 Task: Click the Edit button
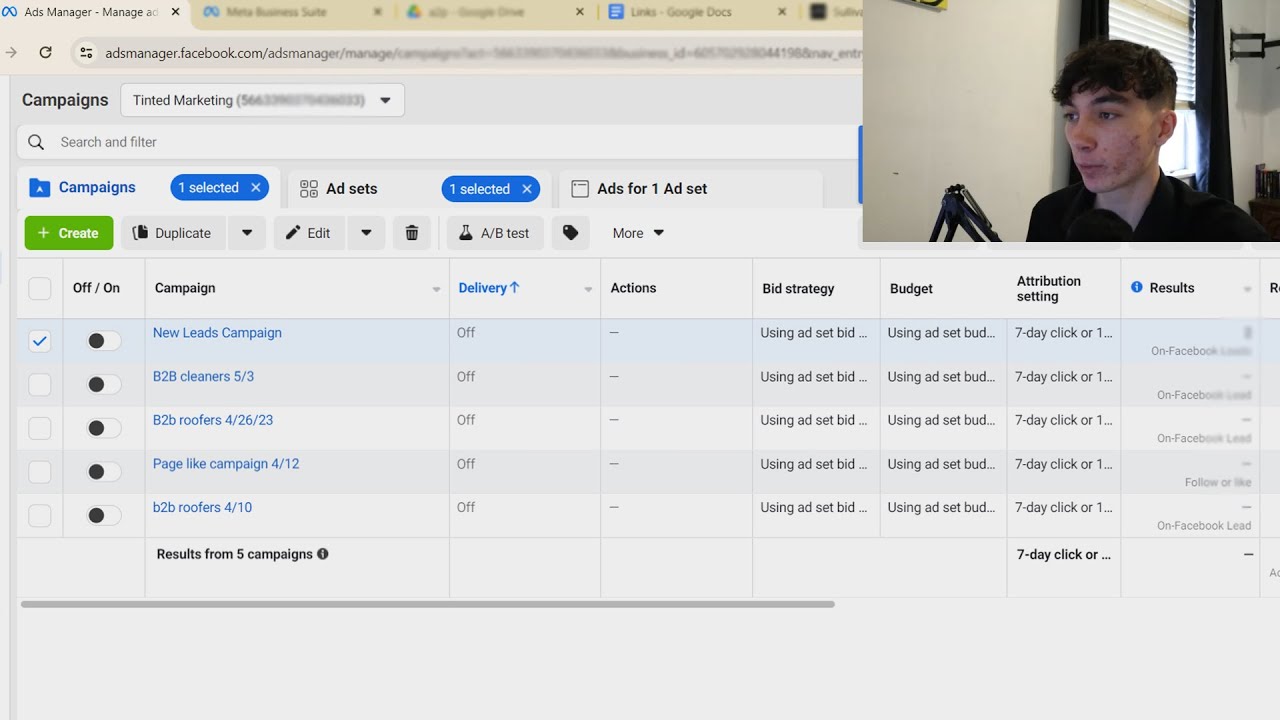308,233
